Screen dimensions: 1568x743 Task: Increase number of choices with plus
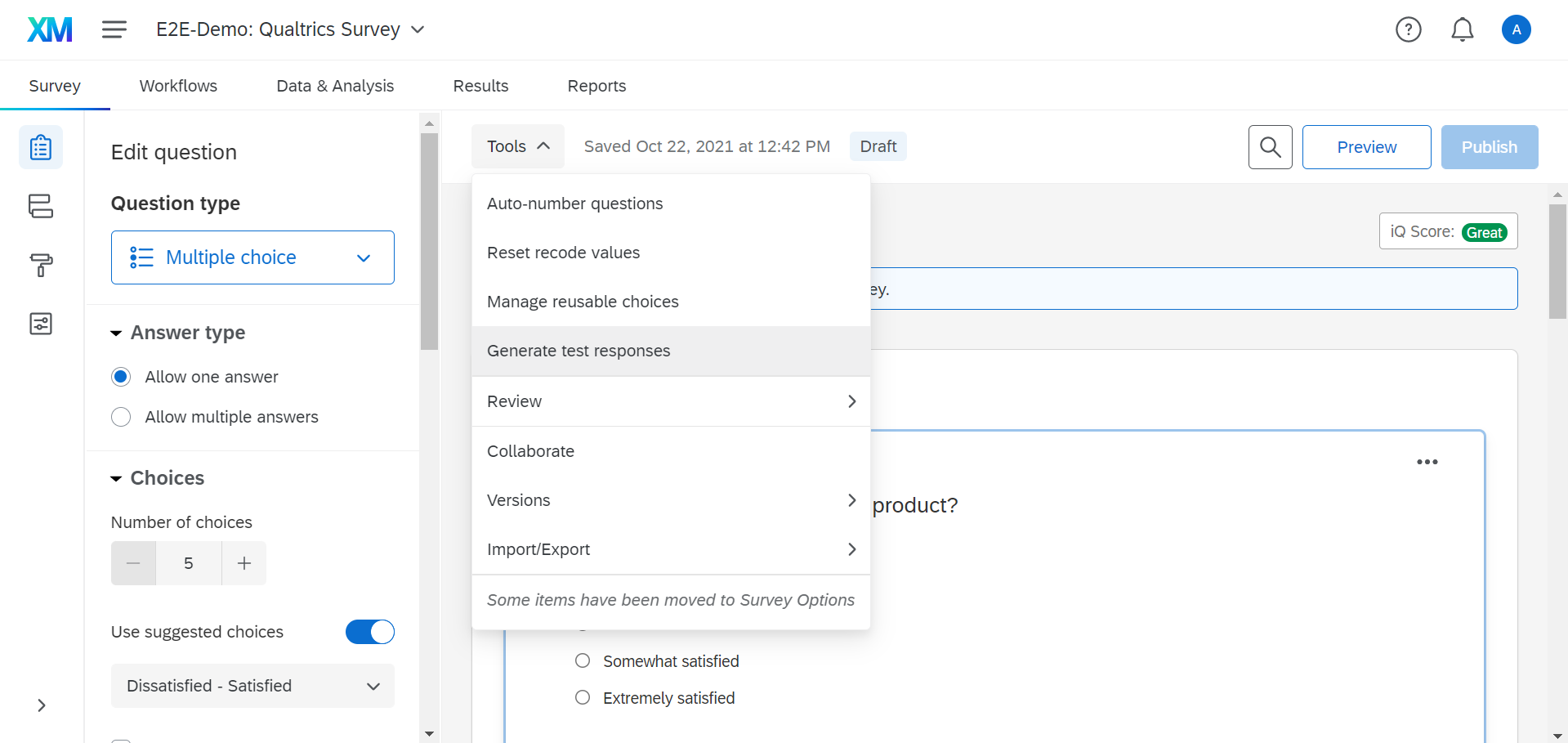pos(243,563)
